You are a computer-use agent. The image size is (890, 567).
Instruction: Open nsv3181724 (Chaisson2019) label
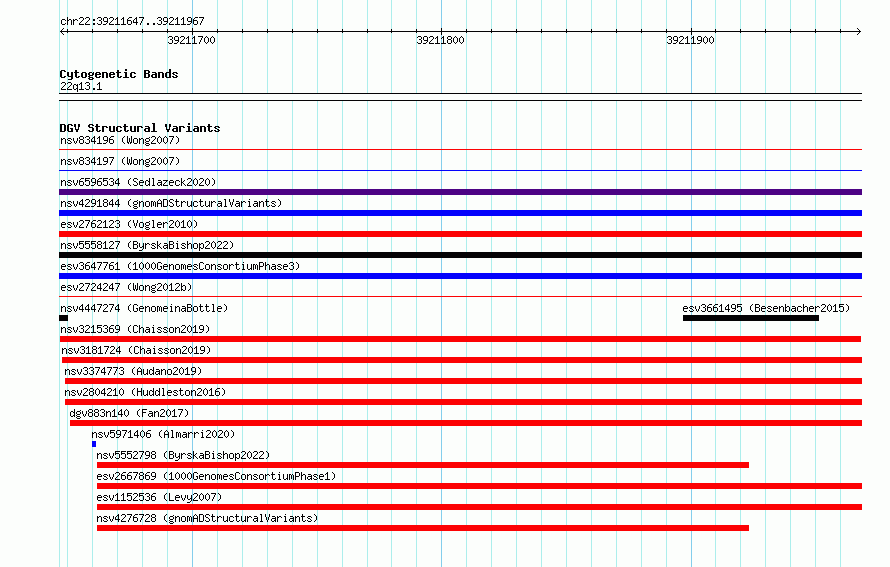pyautogui.click(x=136, y=350)
